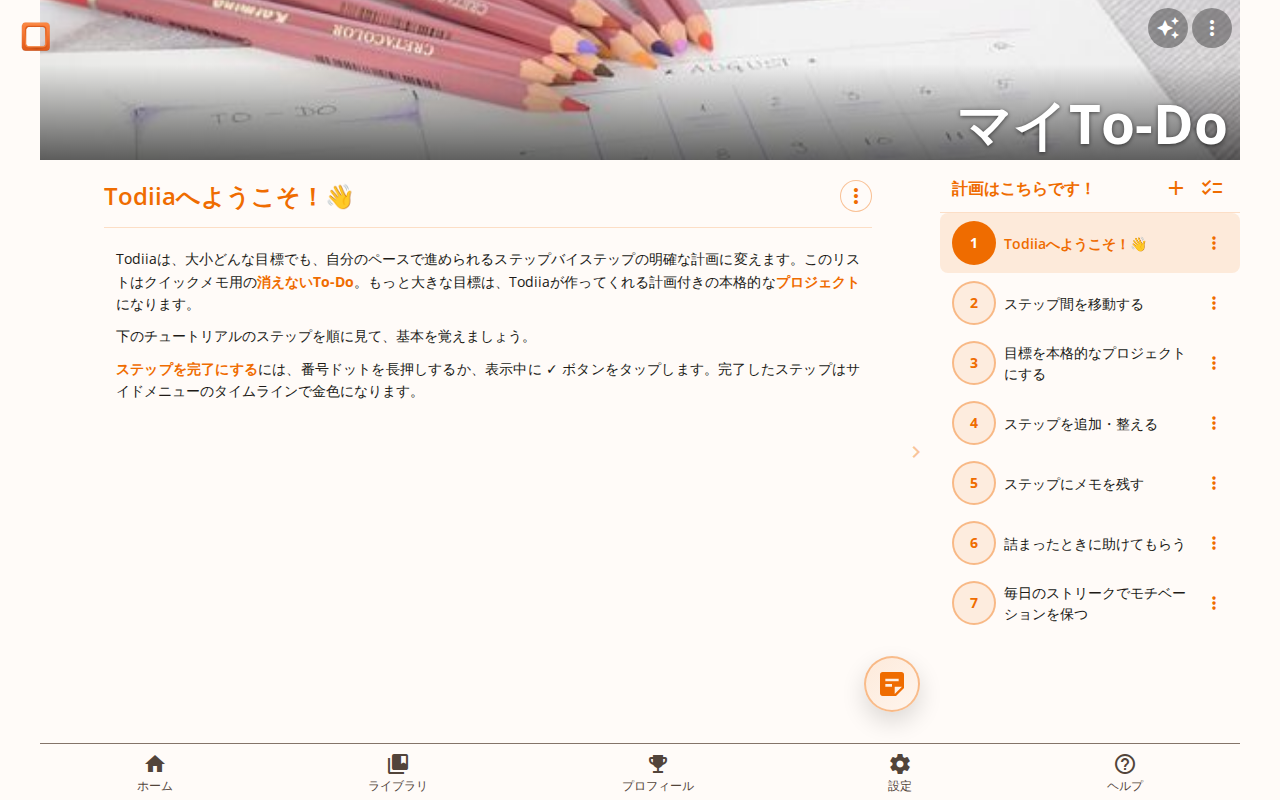Select step 目標を本格的なプロジェクトにする

[x=1095, y=364]
